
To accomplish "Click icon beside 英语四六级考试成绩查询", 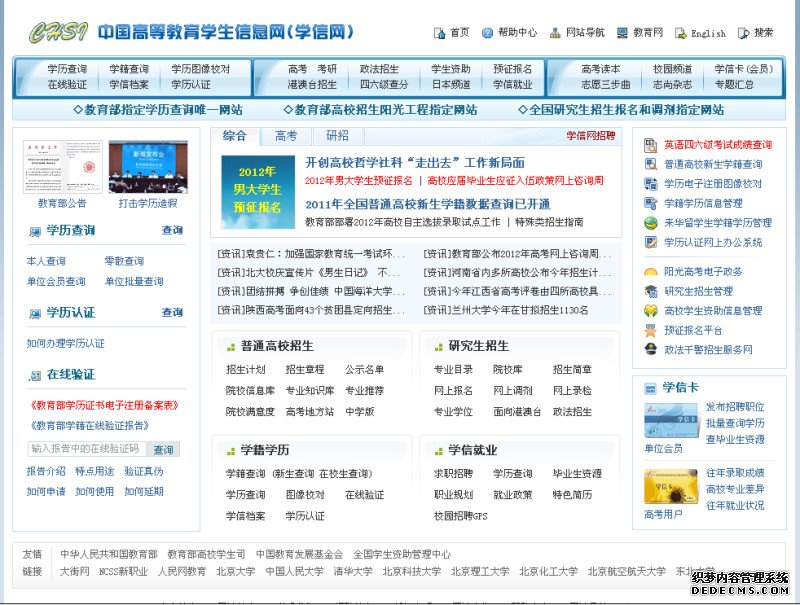I will click(x=651, y=145).
